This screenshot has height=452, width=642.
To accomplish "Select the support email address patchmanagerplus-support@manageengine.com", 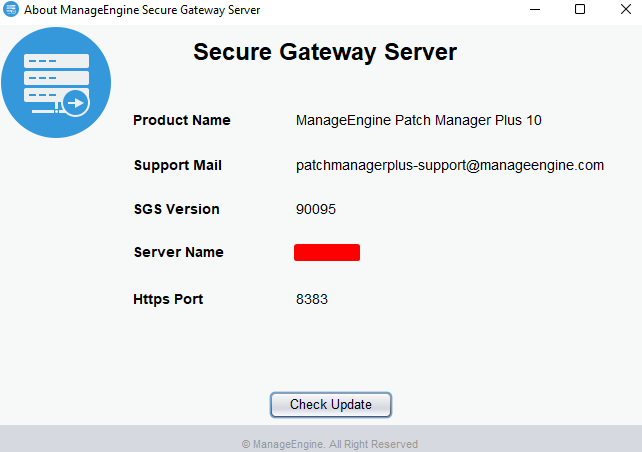I will (450, 165).
